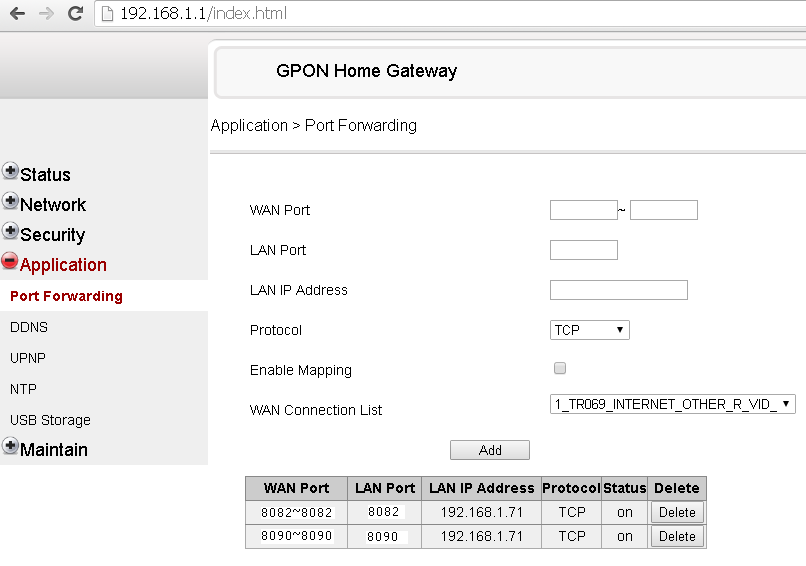Click the address bar URL 192.168.1.1/index.html
The width and height of the screenshot is (806, 566).
pos(204,13)
